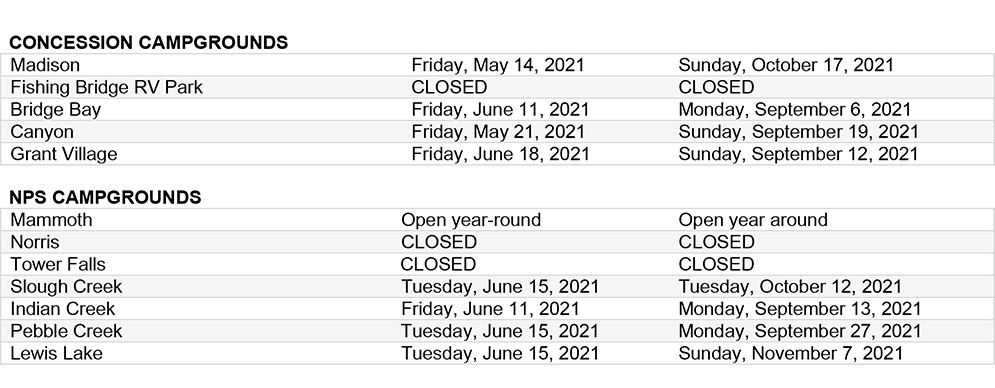Select the Grant Village campground cell
Viewport: 995px width, 388px height.
[63, 154]
